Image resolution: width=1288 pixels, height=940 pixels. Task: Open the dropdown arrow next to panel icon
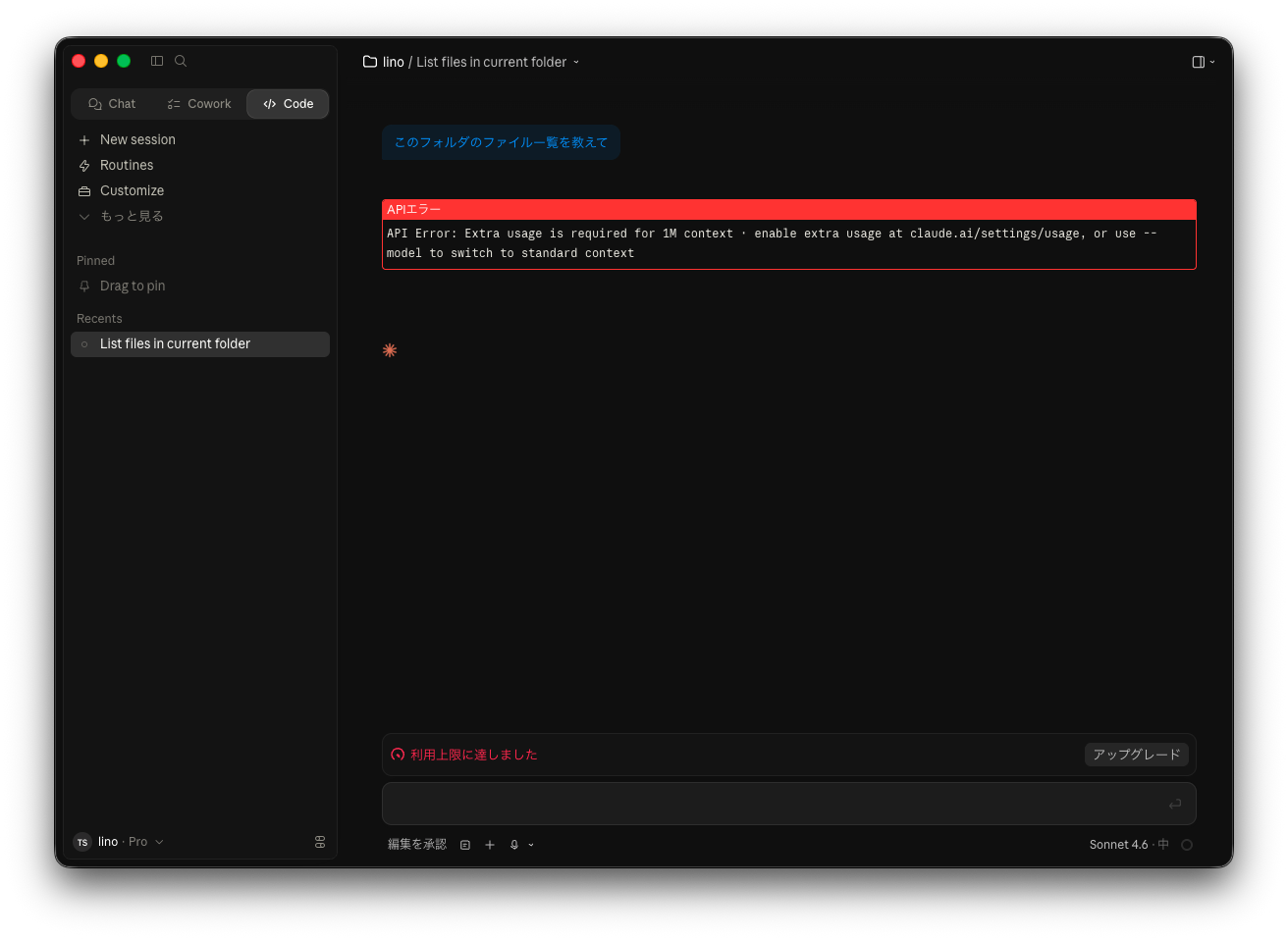tap(1212, 62)
